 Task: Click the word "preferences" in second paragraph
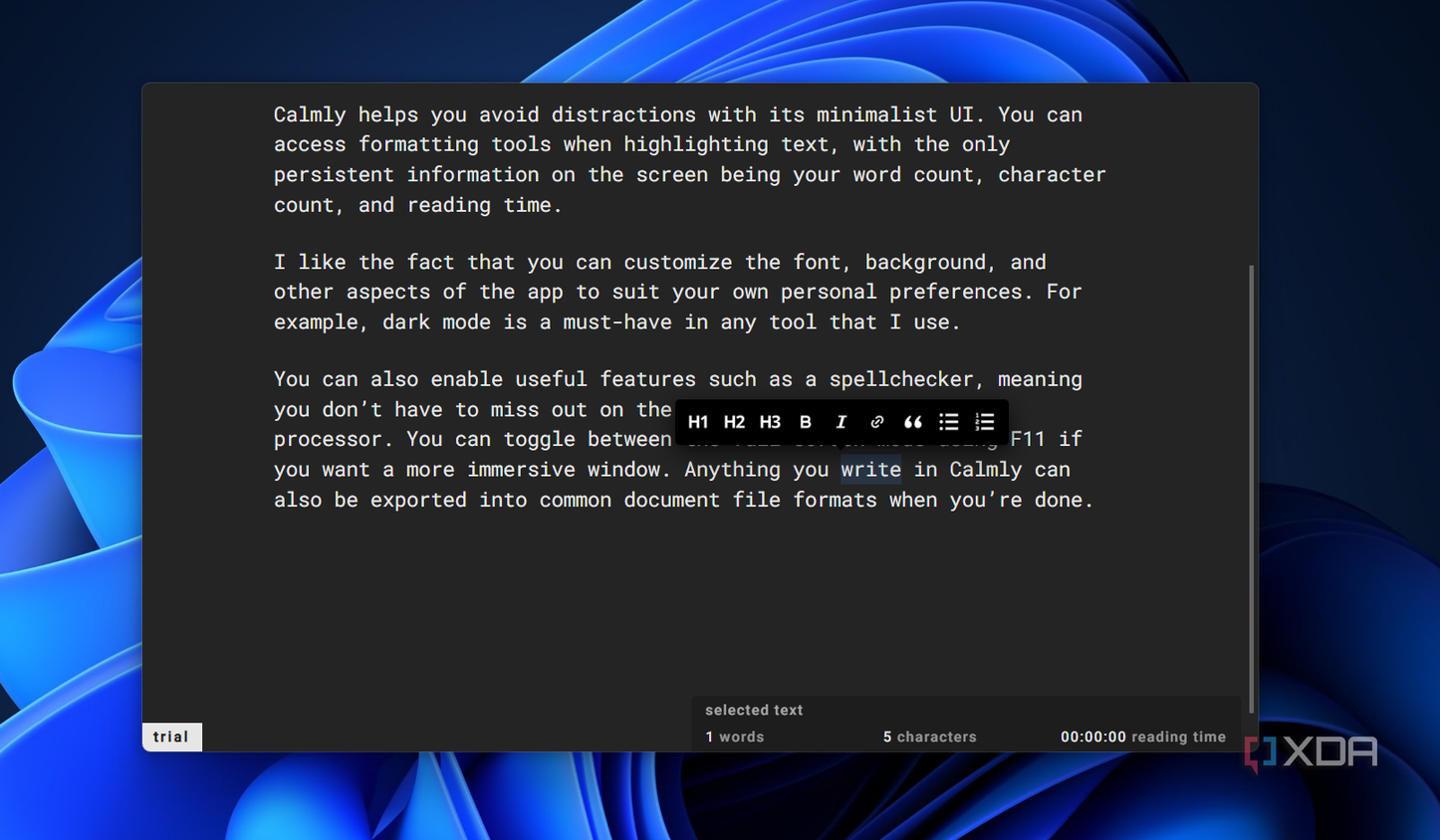coord(956,292)
